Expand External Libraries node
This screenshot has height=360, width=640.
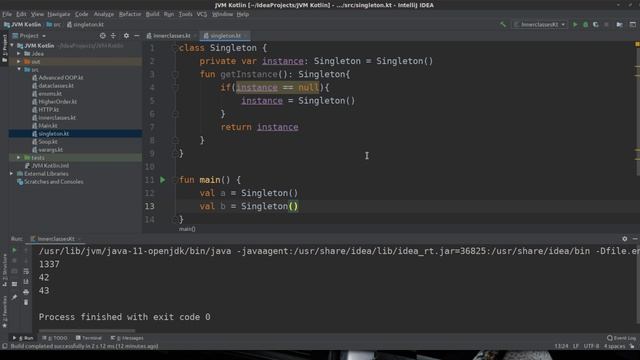point(12,173)
